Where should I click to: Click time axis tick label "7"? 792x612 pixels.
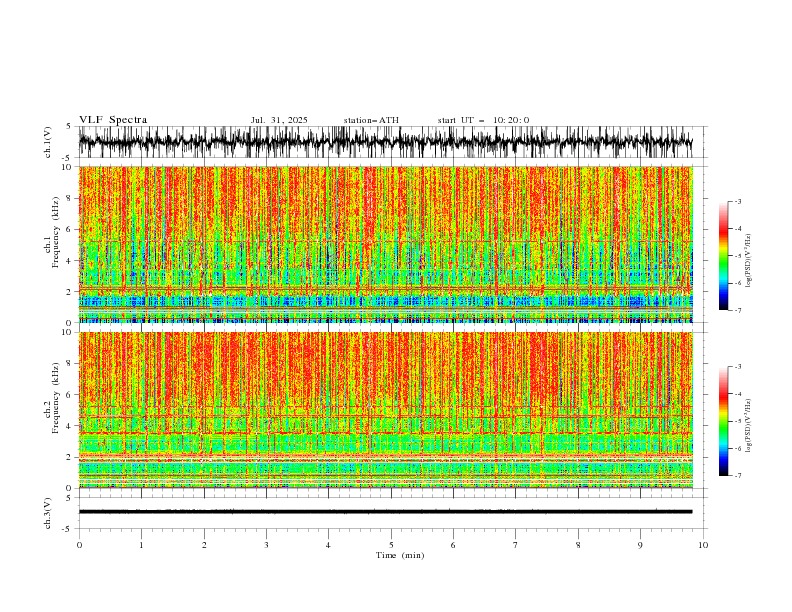point(515,545)
